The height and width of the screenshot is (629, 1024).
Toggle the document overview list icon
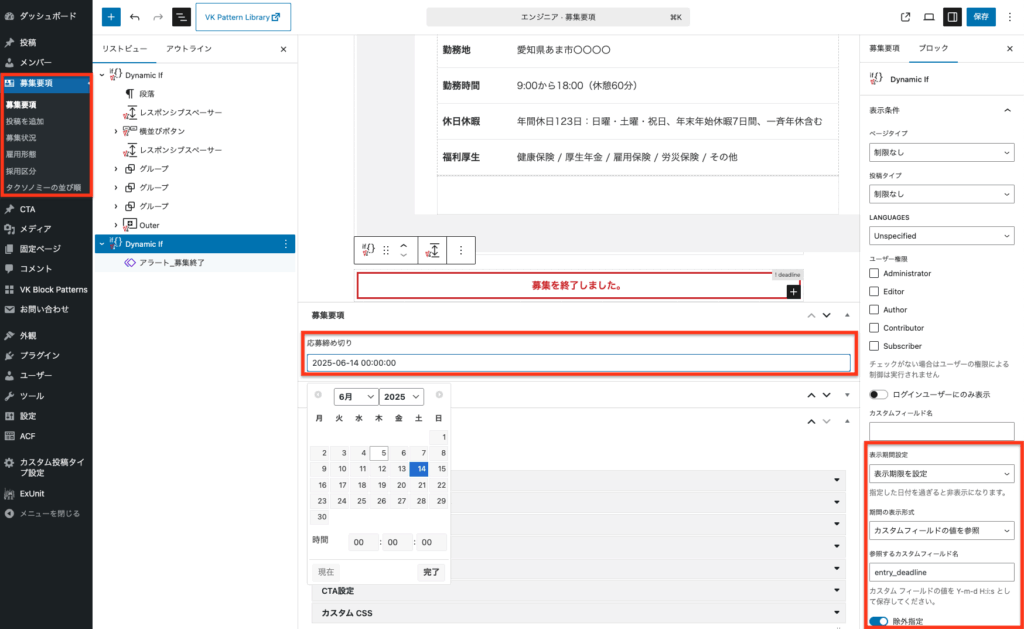(181, 17)
